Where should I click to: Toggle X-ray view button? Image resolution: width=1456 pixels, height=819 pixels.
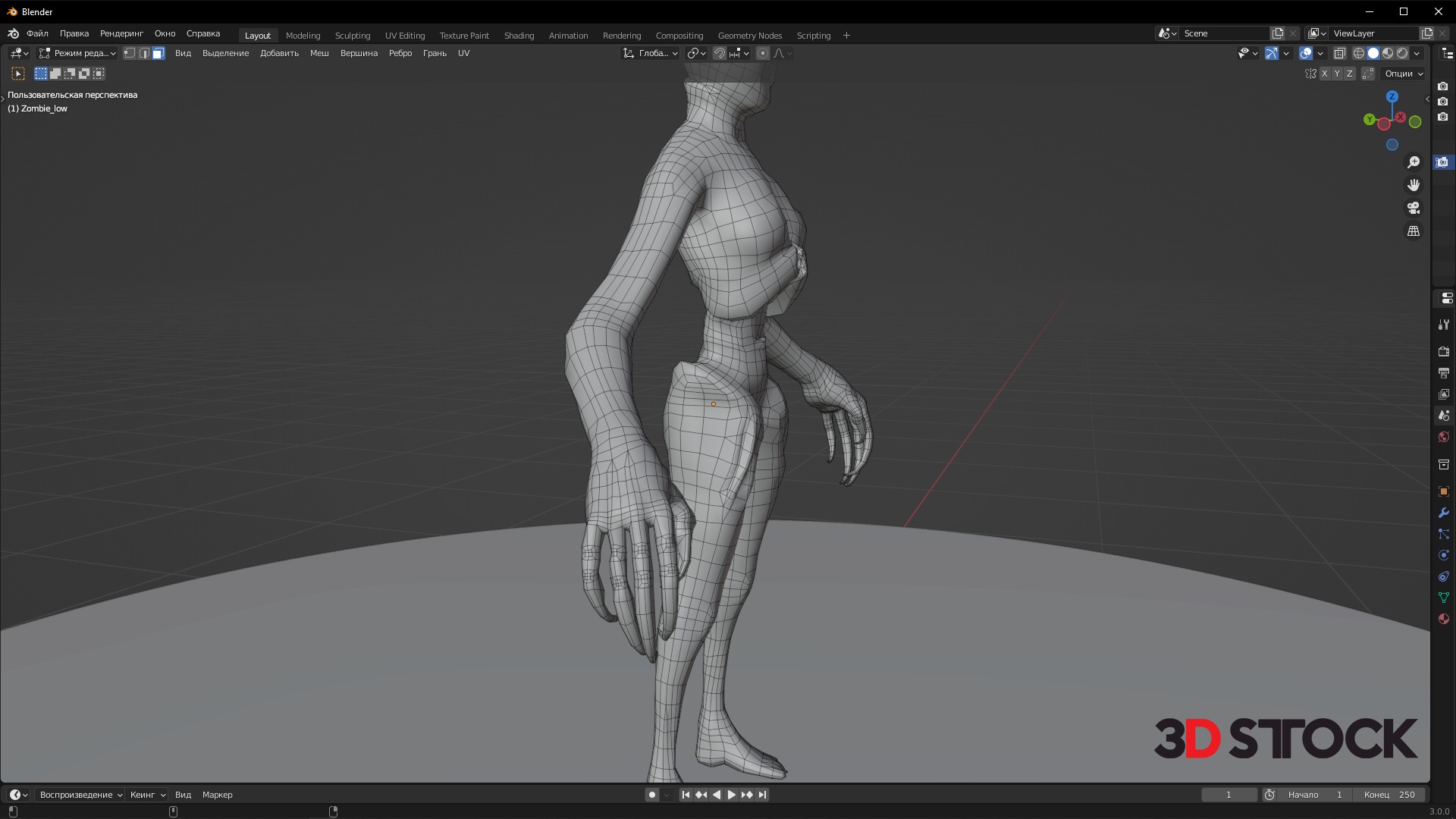pos(1339,53)
